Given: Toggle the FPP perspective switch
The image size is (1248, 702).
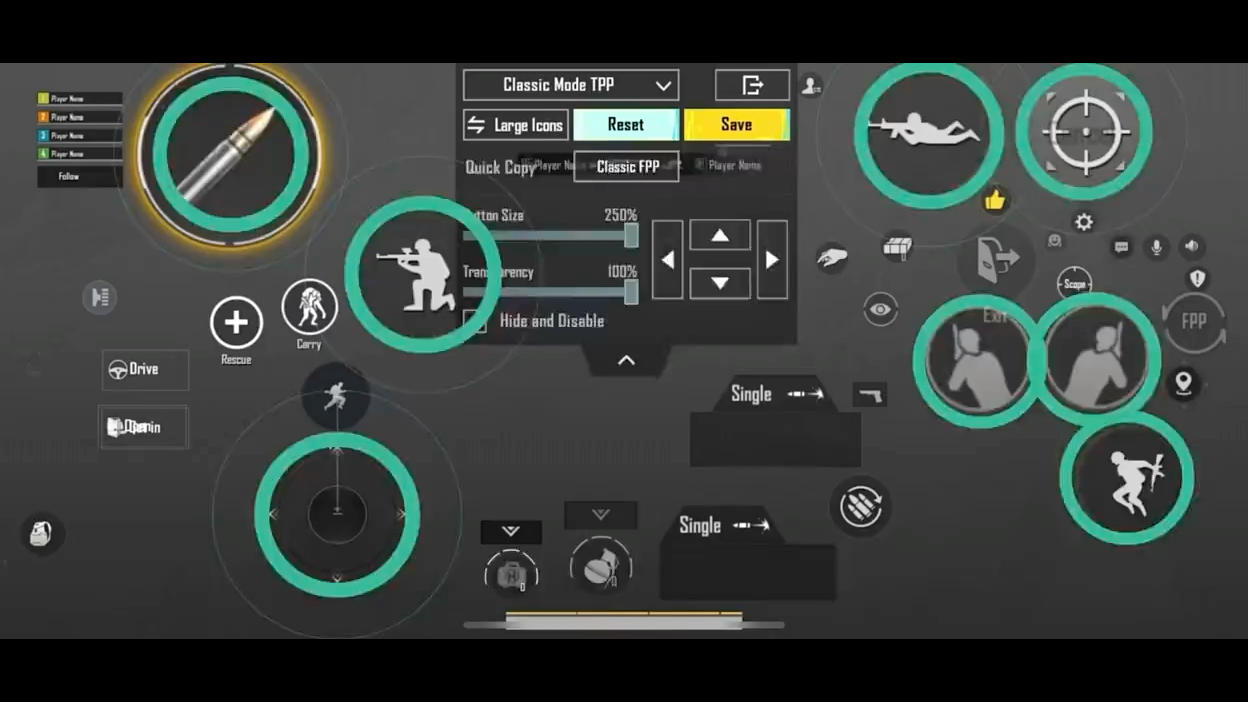Looking at the screenshot, I should point(1194,321).
